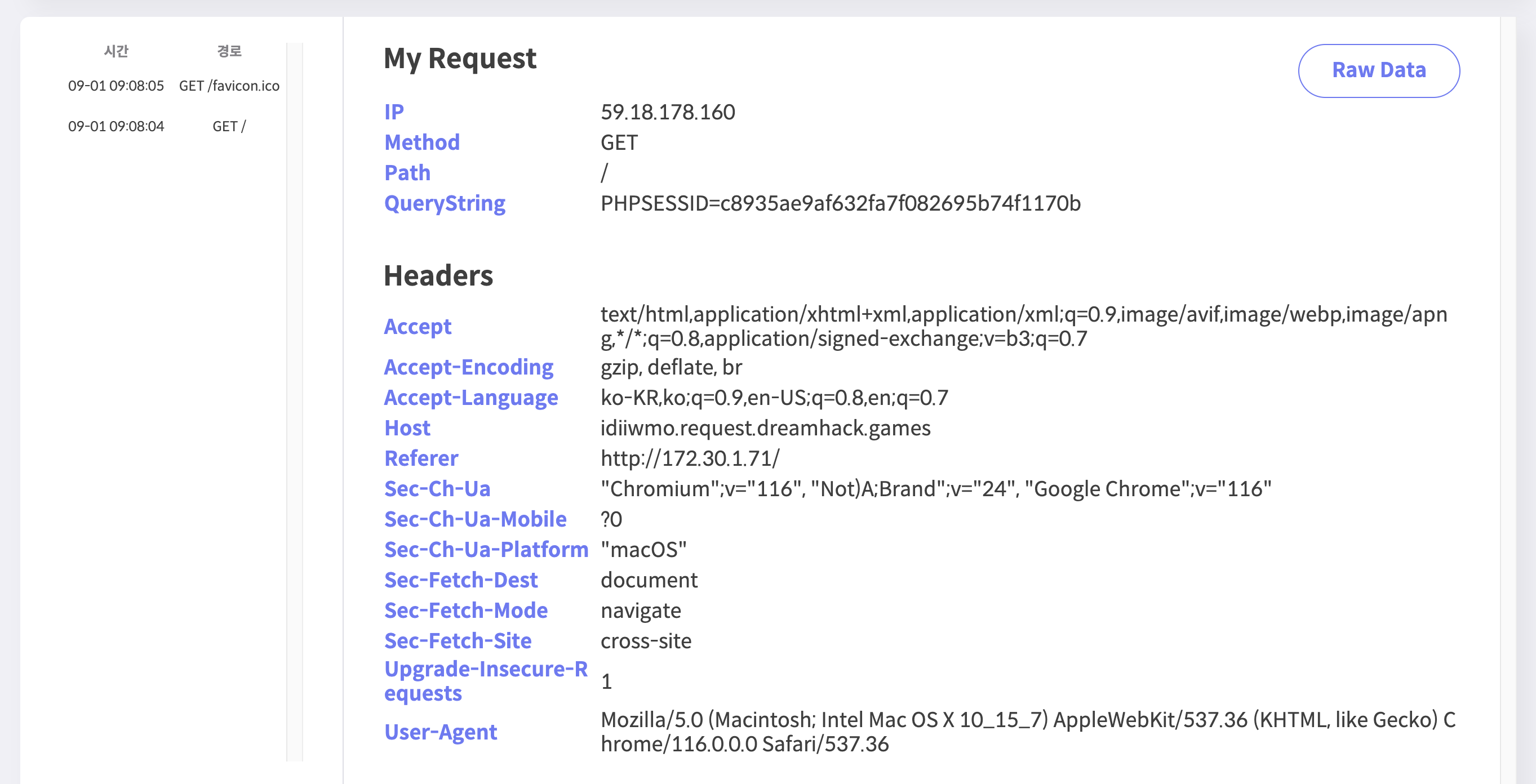Image resolution: width=1536 pixels, height=784 pixels.
Task: Click the IP address value 59.18.178.160
Action: (x=667, y=112)
